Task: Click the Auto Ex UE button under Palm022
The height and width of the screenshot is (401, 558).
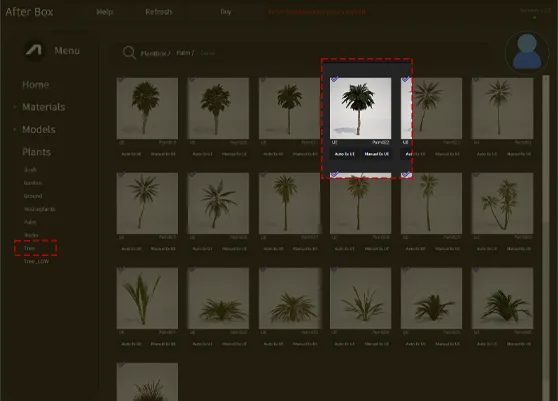Action: [x=344, y=154]
